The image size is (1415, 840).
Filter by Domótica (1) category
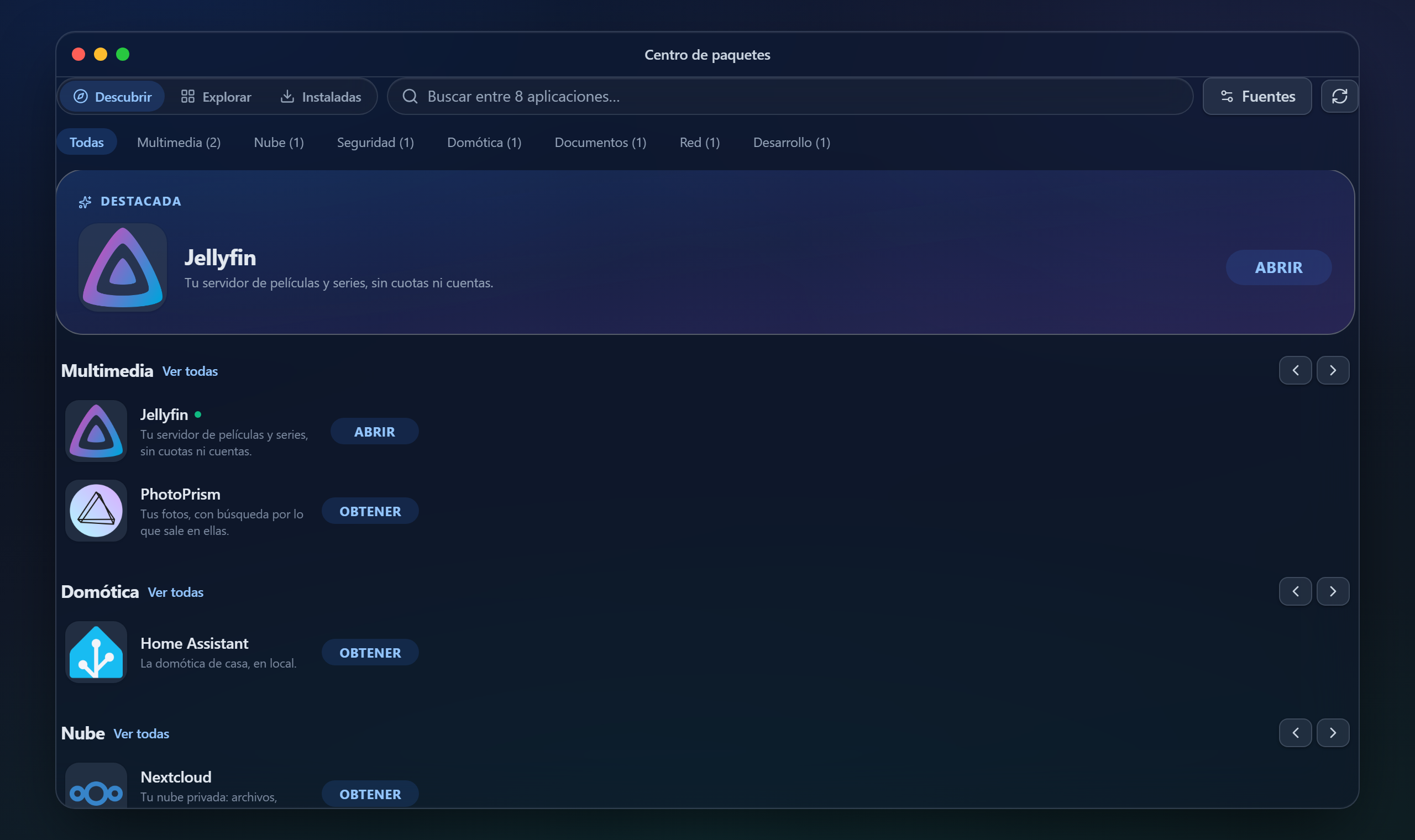tap(484, 142)
